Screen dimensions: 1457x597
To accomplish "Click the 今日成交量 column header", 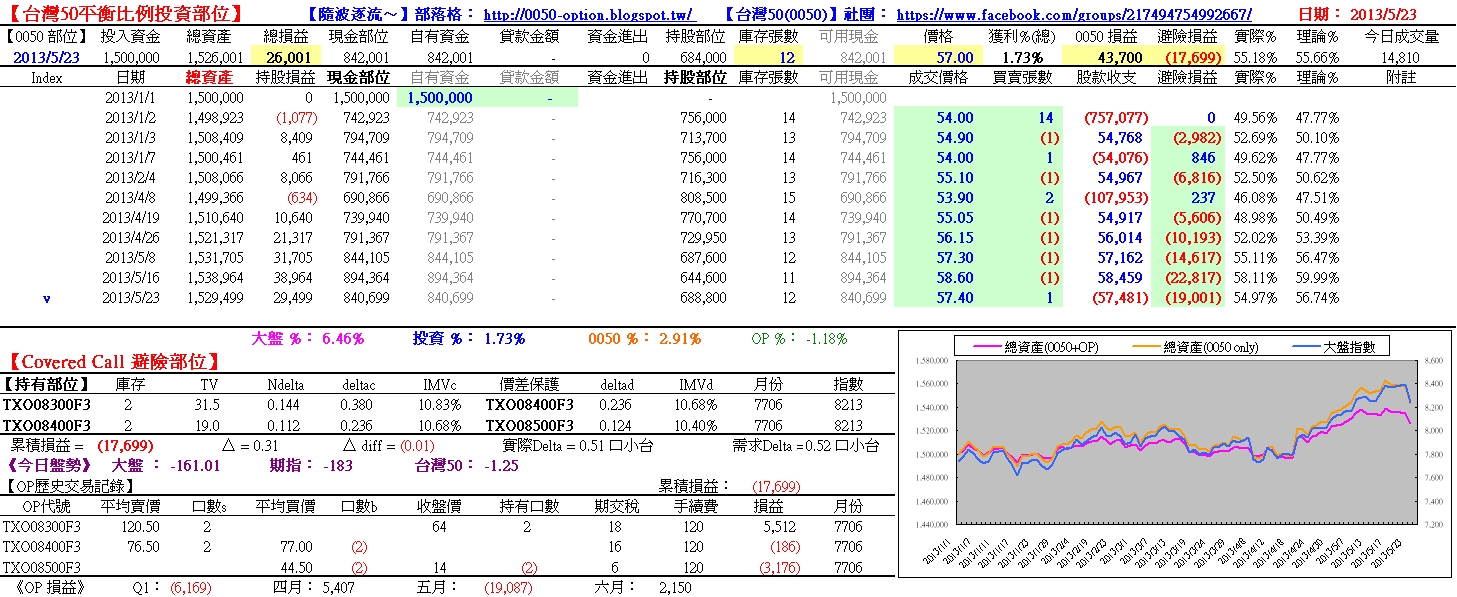I will point(1402,37).
